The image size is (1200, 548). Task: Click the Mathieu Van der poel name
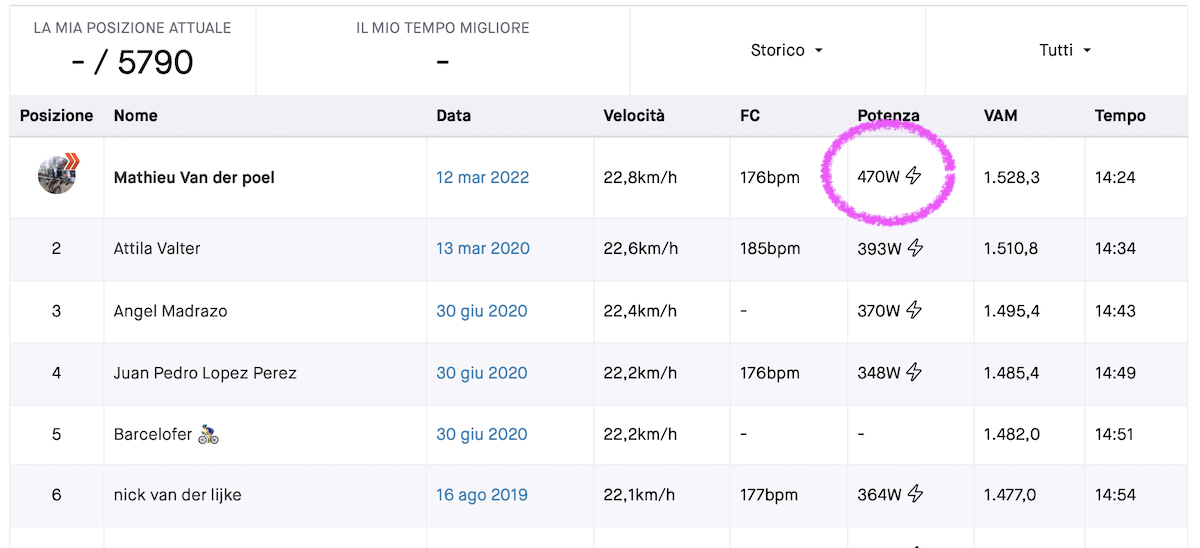click(x=194, y=178)
